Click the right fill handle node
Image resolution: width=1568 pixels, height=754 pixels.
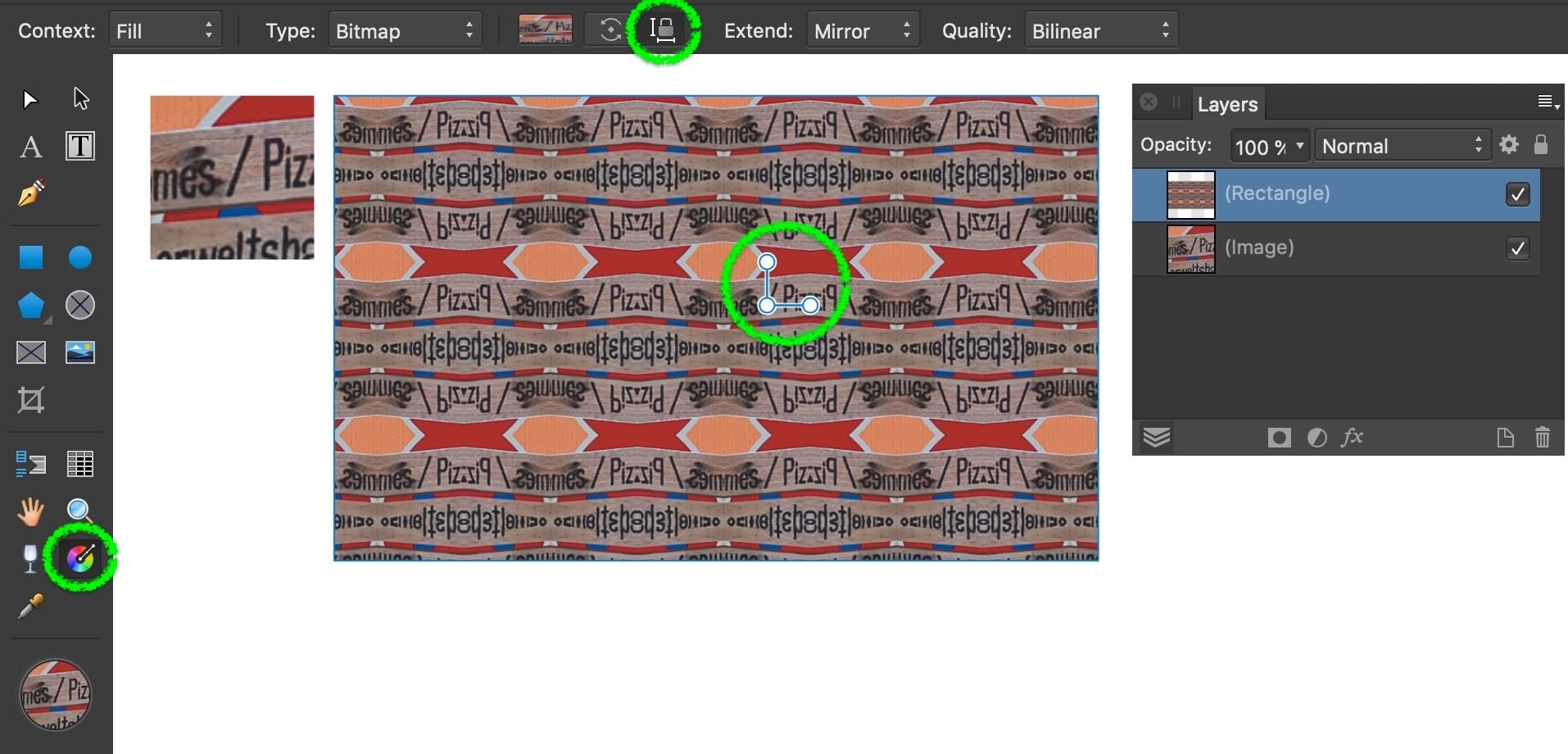click(x=810, y=306)
